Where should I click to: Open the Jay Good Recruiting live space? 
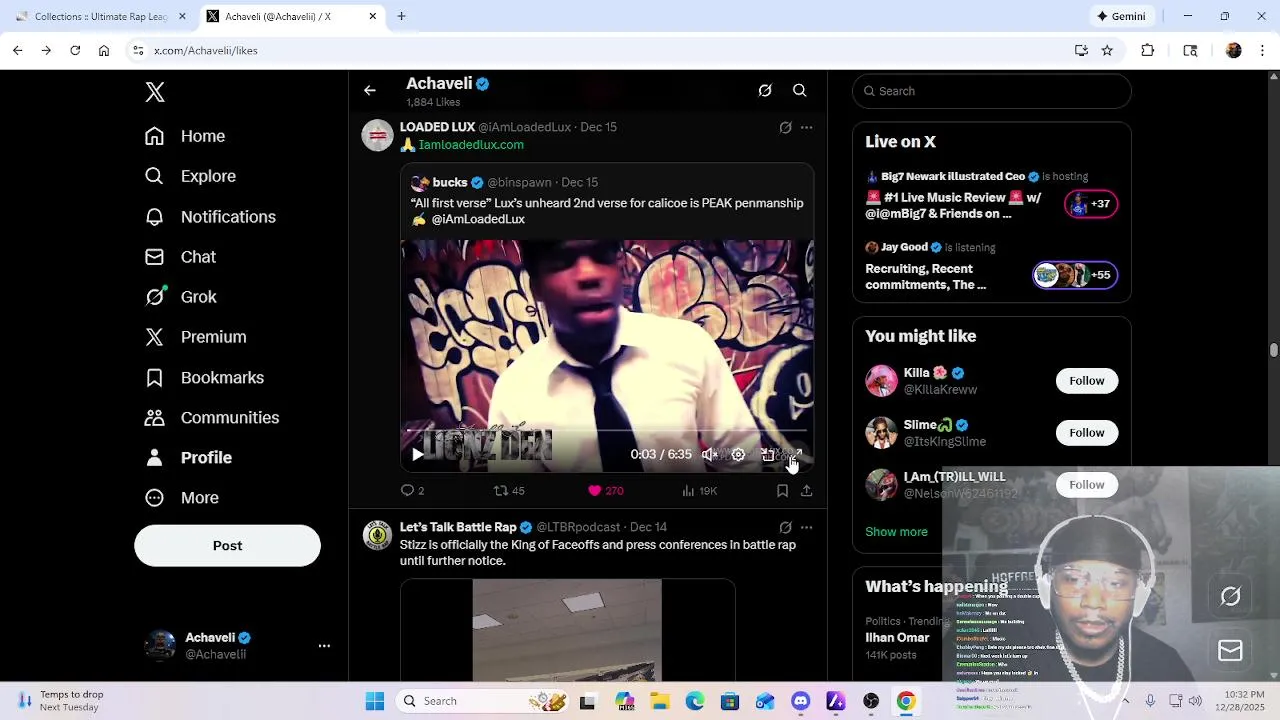tap(992, 267)
